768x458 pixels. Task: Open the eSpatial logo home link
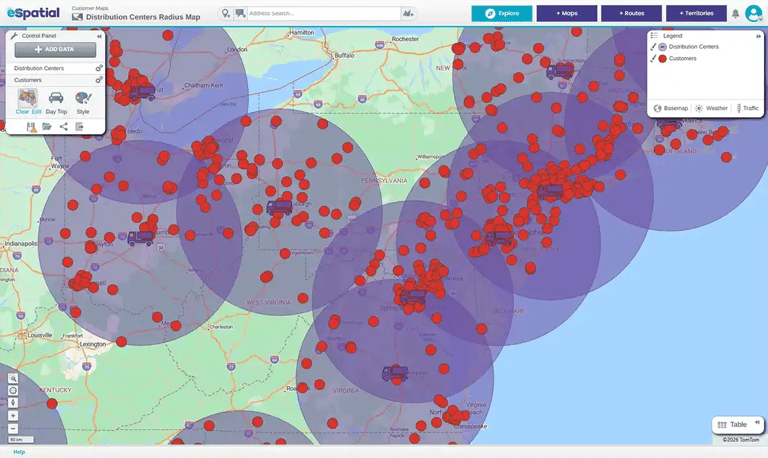click(33, 13)
